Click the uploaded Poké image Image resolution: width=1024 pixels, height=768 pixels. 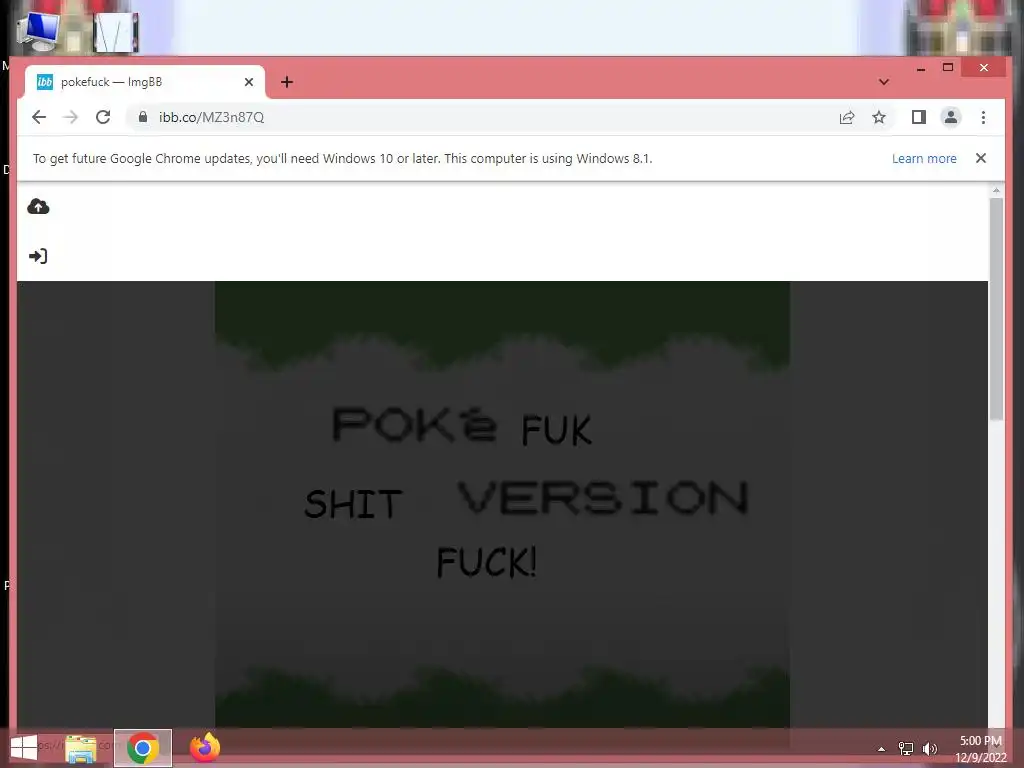click(x=502, y=504)
